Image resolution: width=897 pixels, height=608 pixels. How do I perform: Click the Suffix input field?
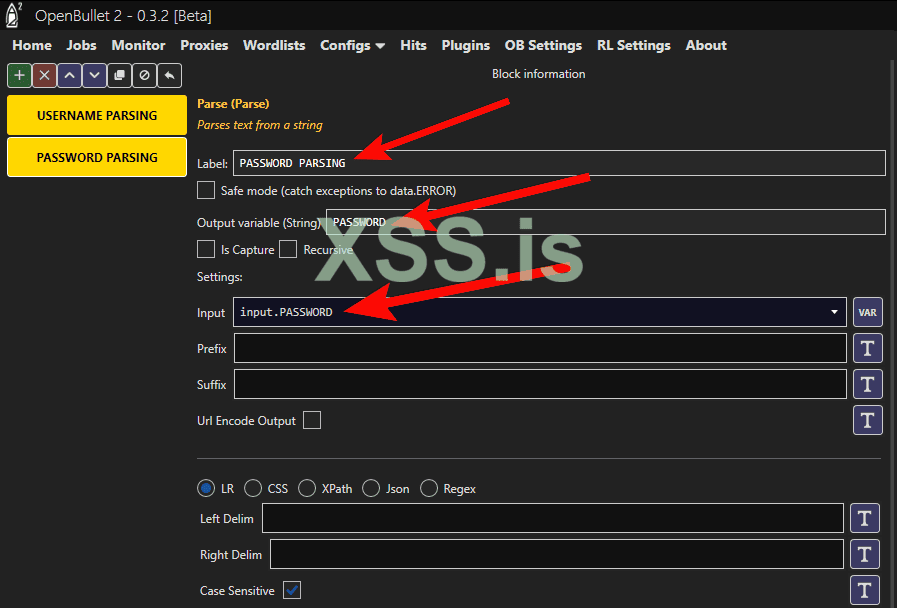(x=540, y=384)
